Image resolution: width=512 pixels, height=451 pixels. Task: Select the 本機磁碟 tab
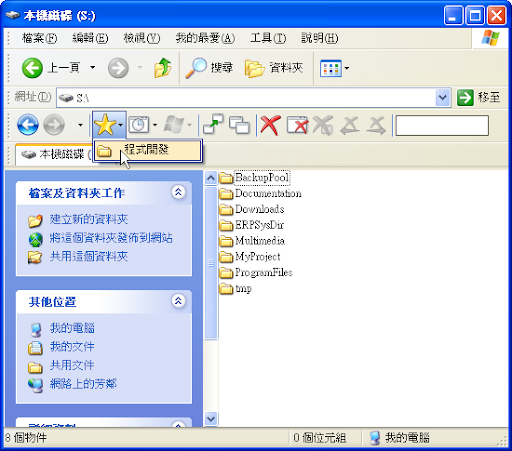[x=53, y=154]
